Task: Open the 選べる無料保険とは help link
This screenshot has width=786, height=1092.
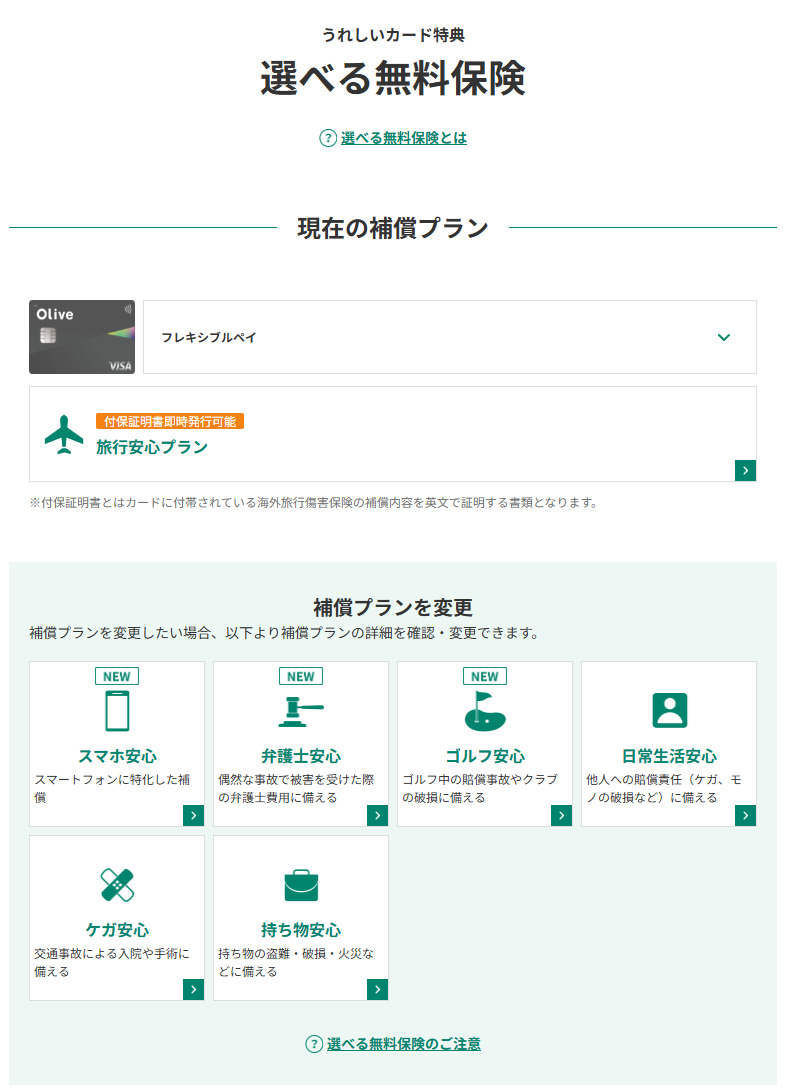Action: [403, 139]
